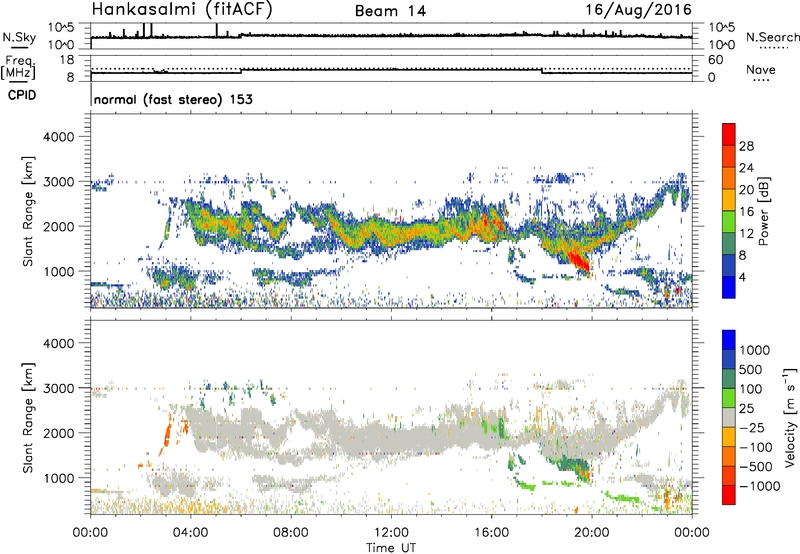This screenshot has width=800, height=554.
Task: Click the '-25' velocity colorbar tick
Action: [752, 427]
